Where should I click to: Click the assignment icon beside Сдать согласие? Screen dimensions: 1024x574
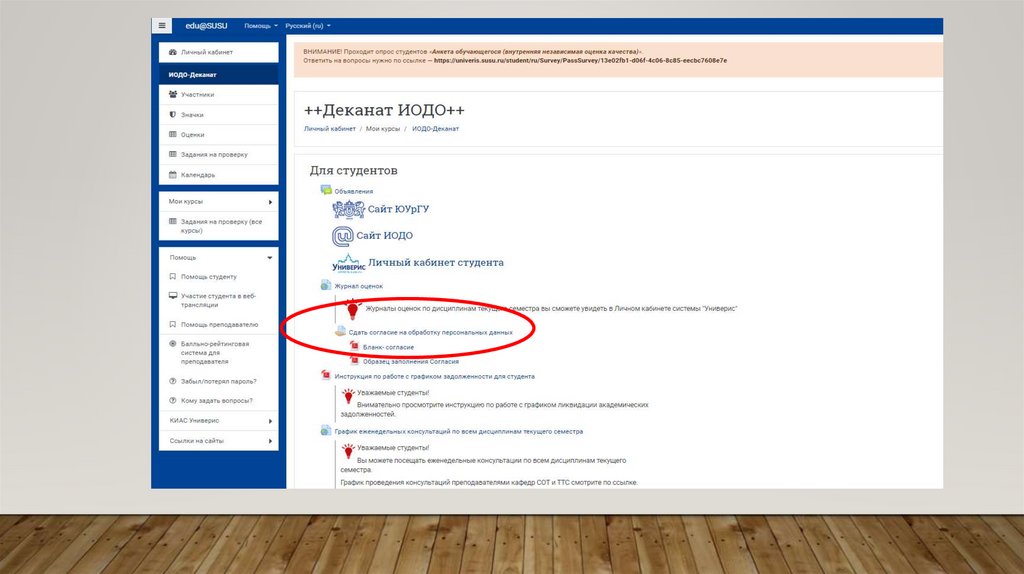pos(340,331)
